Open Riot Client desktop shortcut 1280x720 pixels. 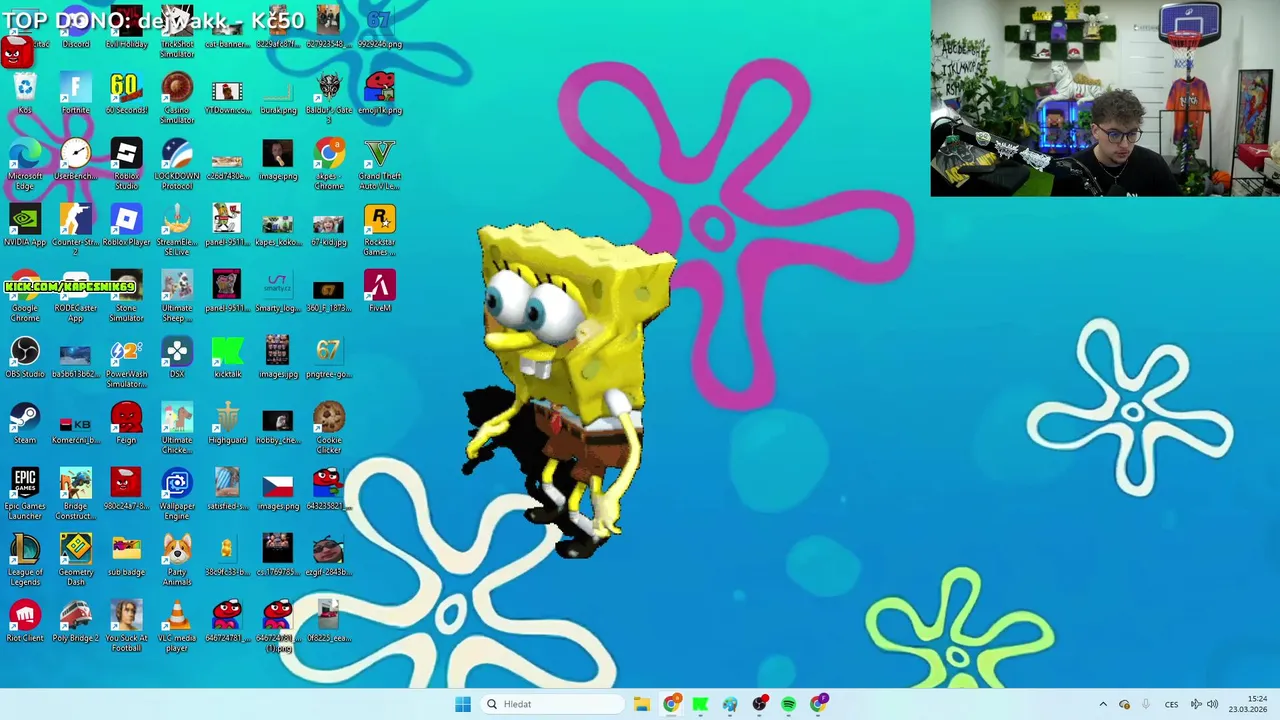(x=25, y=621)
